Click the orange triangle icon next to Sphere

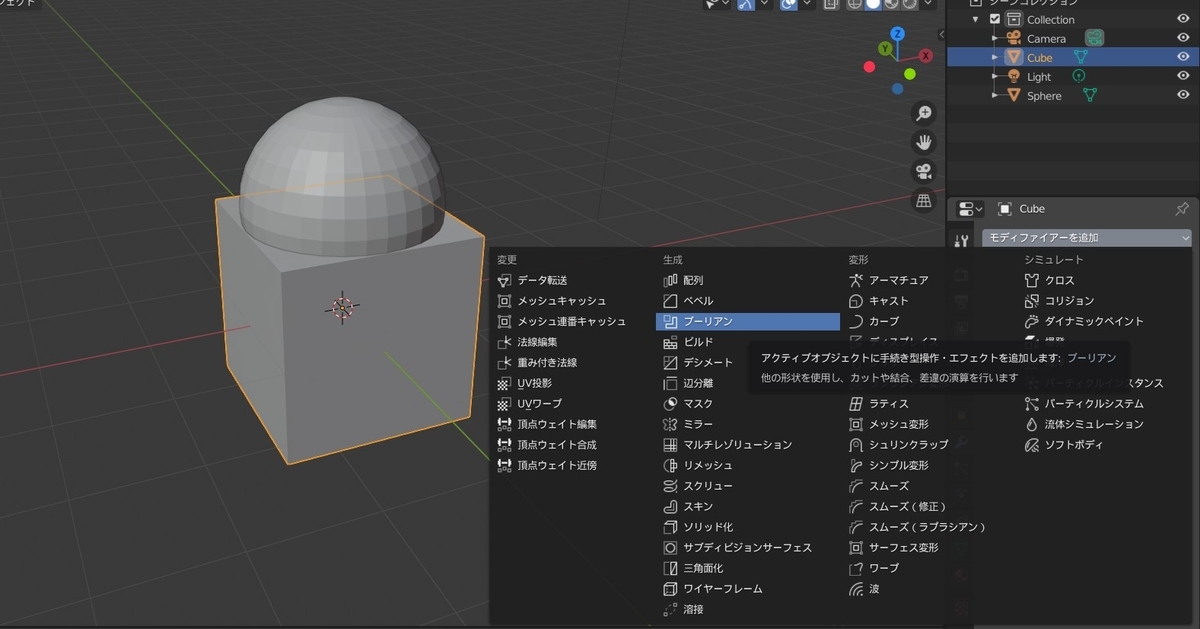point(1013,95)
